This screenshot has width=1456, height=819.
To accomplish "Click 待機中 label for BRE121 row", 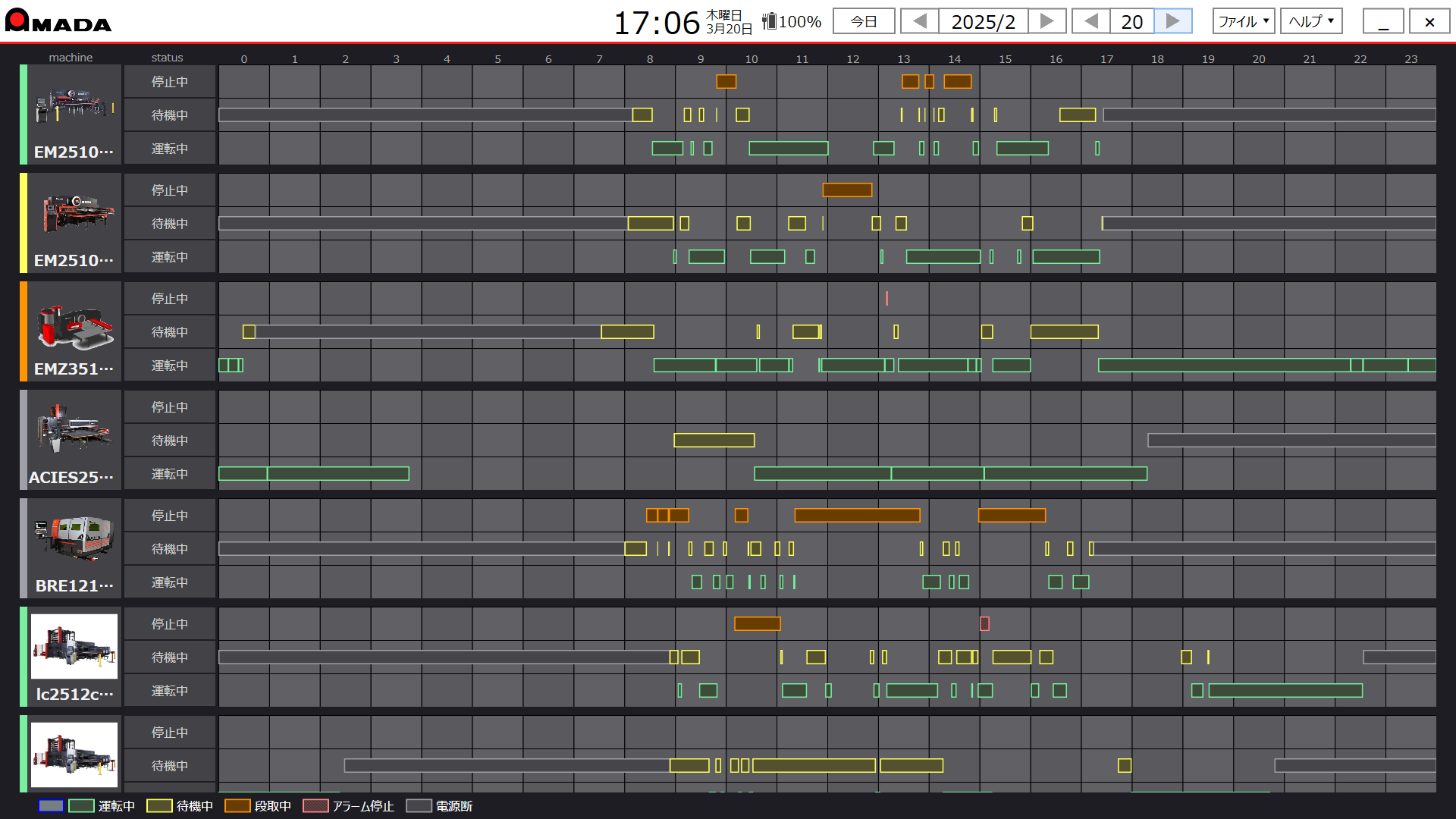I will 170,549.
